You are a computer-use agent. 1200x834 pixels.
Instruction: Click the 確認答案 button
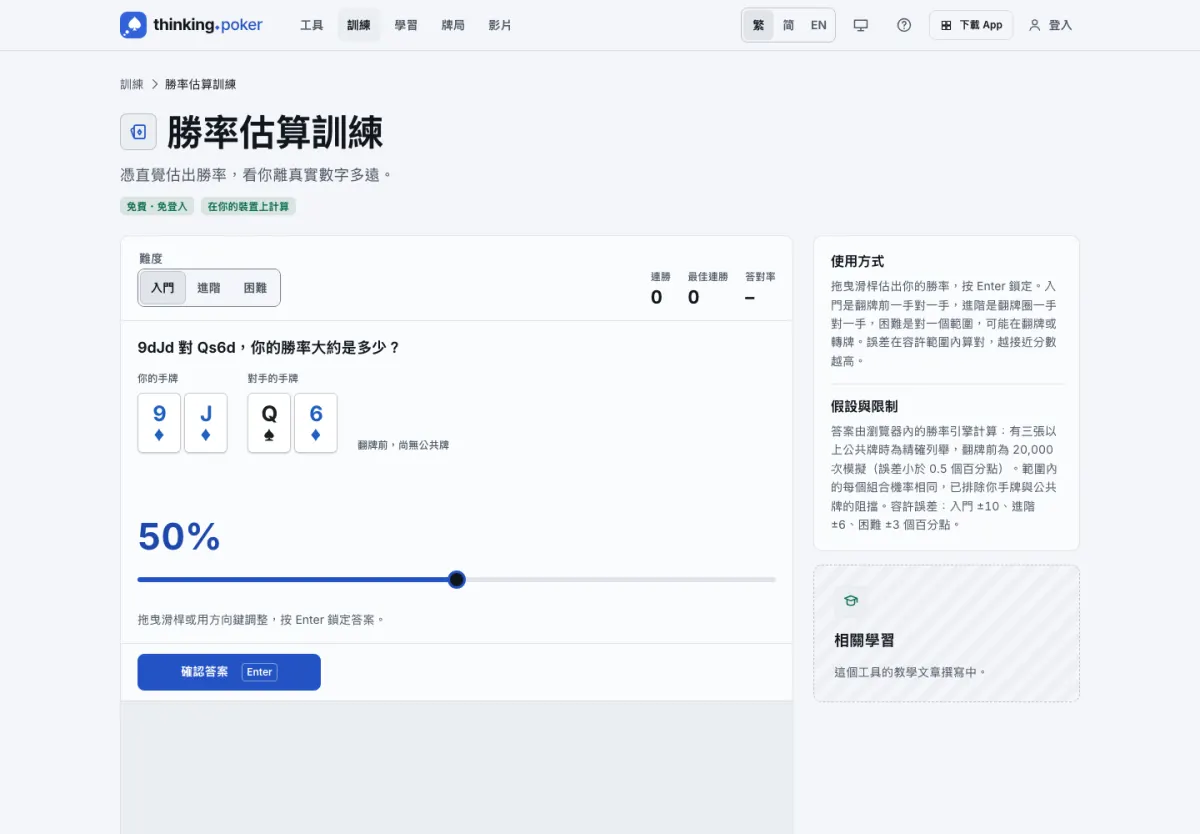229,672
